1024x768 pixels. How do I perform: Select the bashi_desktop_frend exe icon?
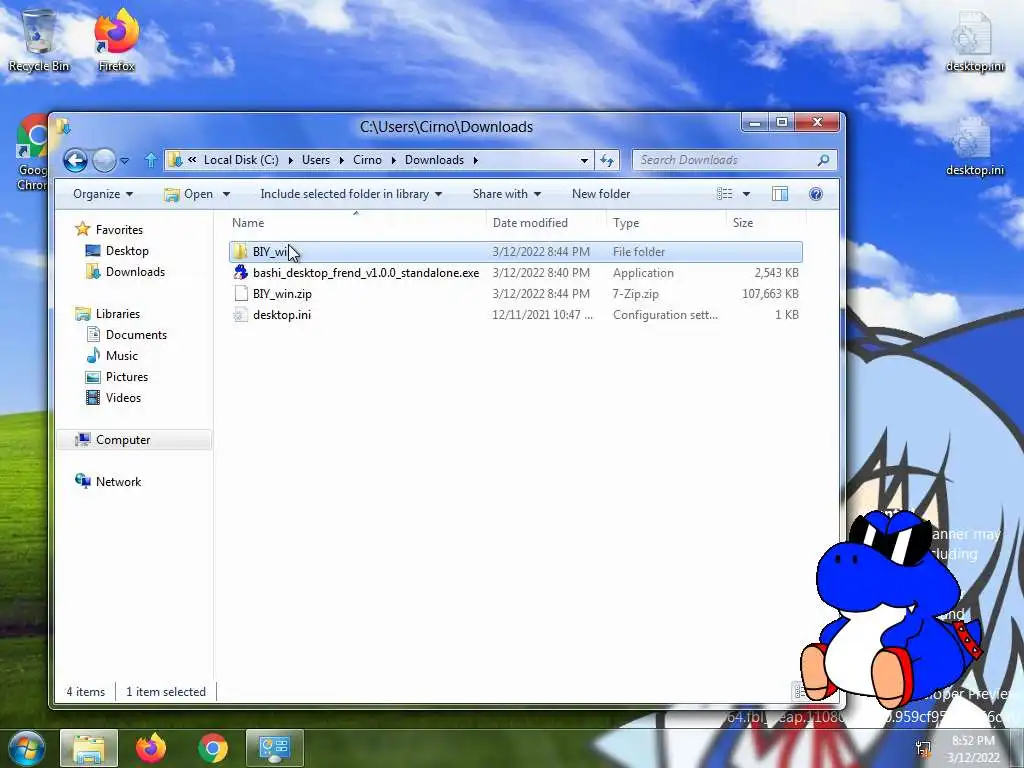240,272
